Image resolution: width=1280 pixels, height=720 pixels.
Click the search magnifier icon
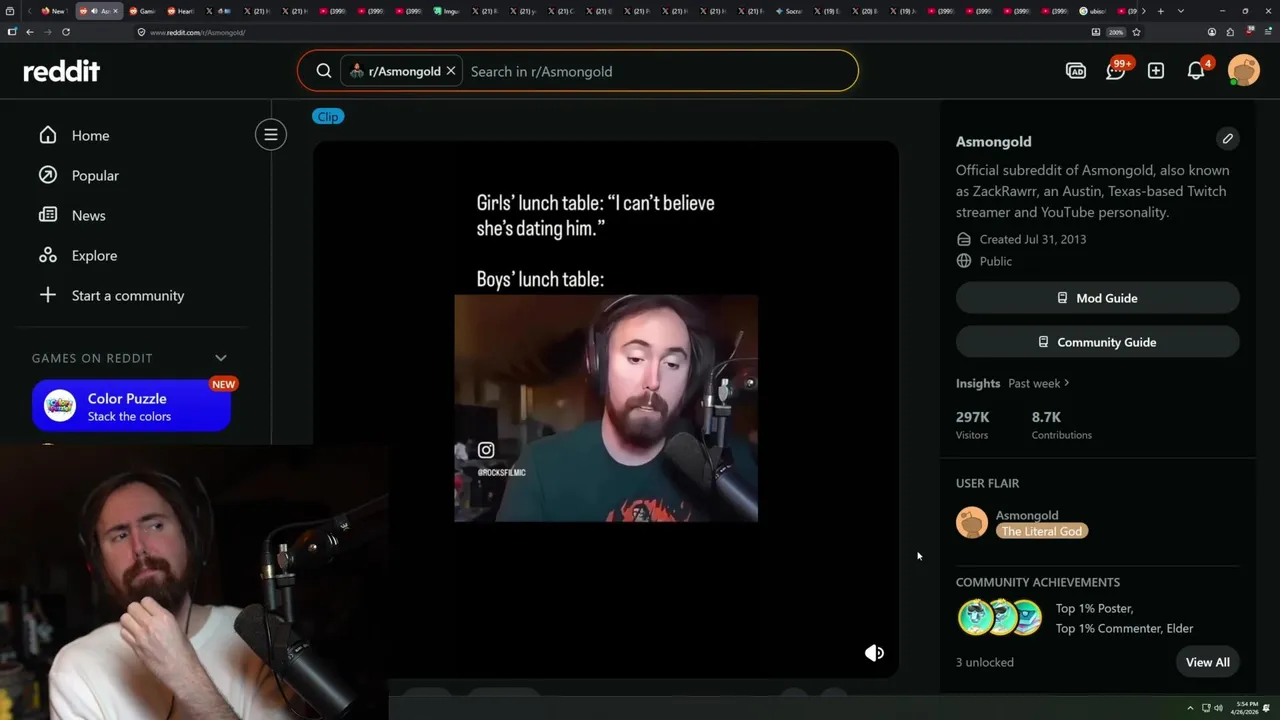324,71
